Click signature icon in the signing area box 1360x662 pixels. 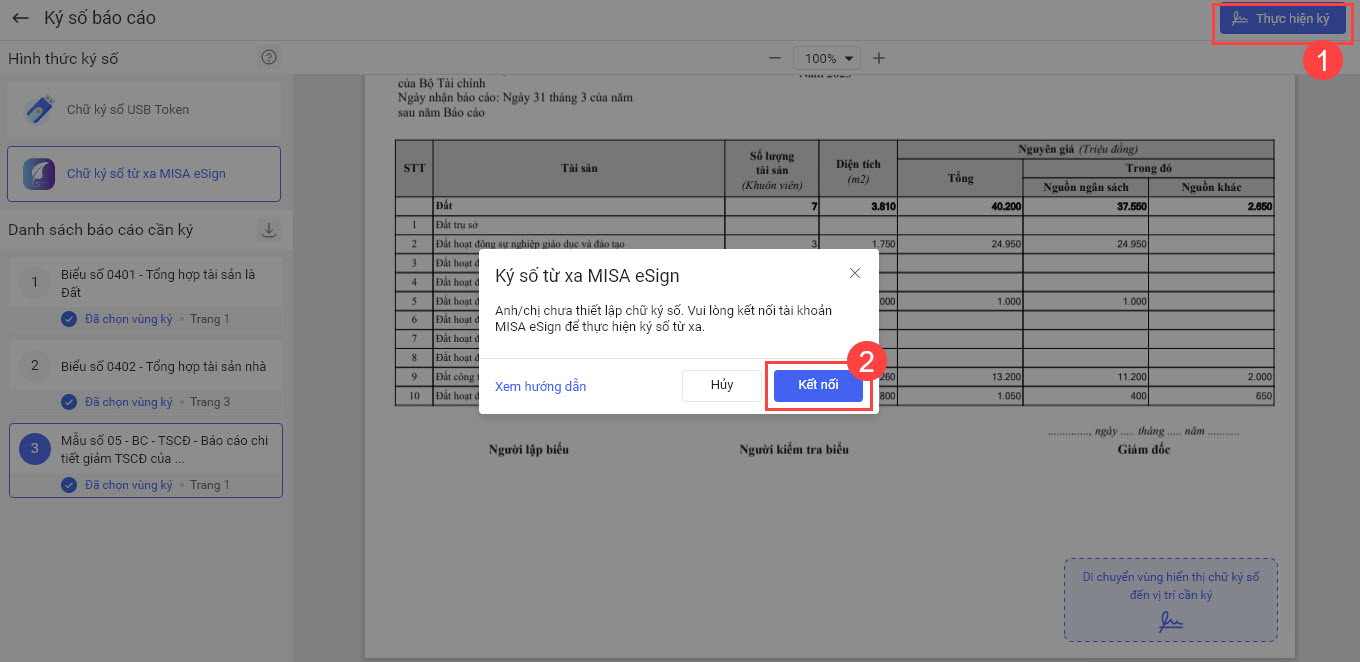[1170, 622]
